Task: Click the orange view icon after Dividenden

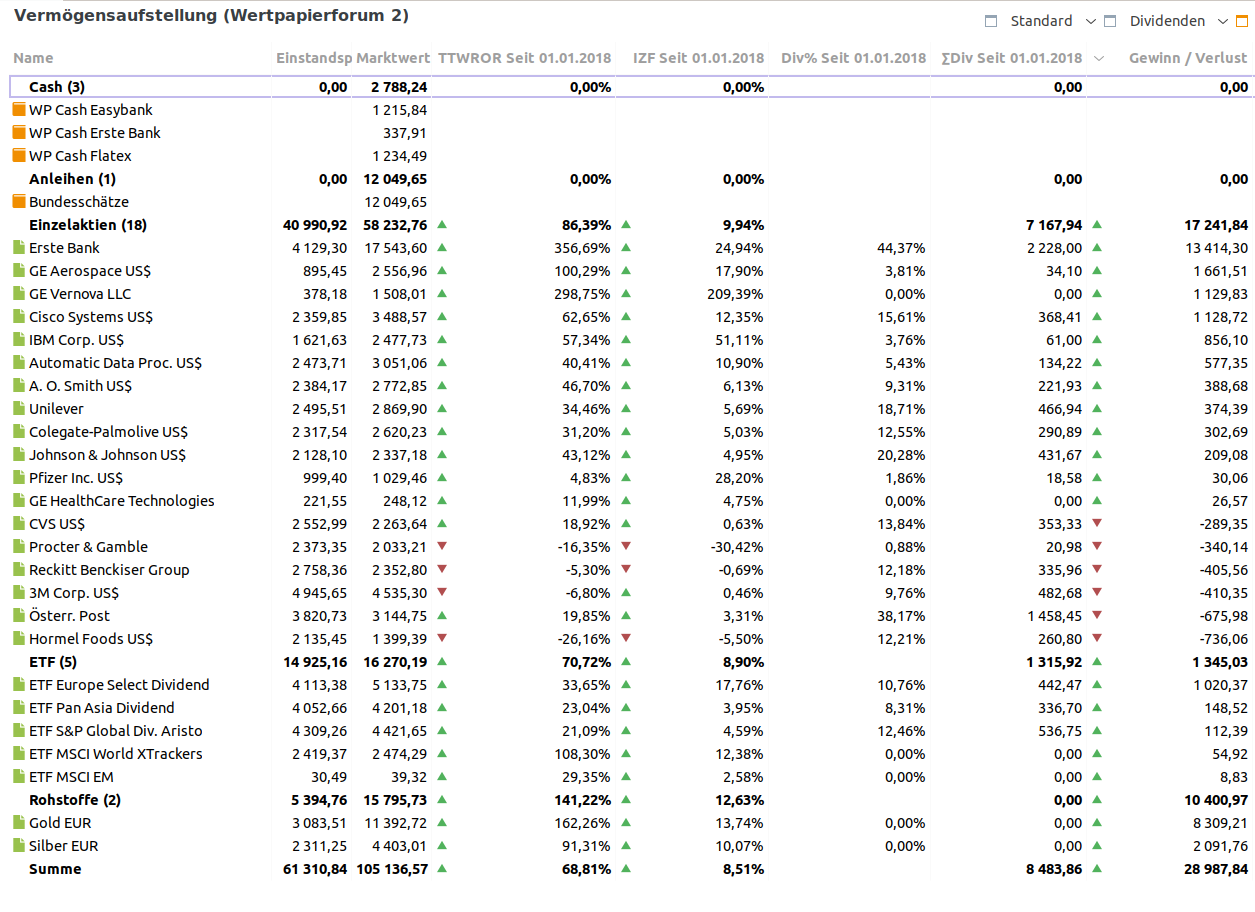Action: click(1243, 21)
